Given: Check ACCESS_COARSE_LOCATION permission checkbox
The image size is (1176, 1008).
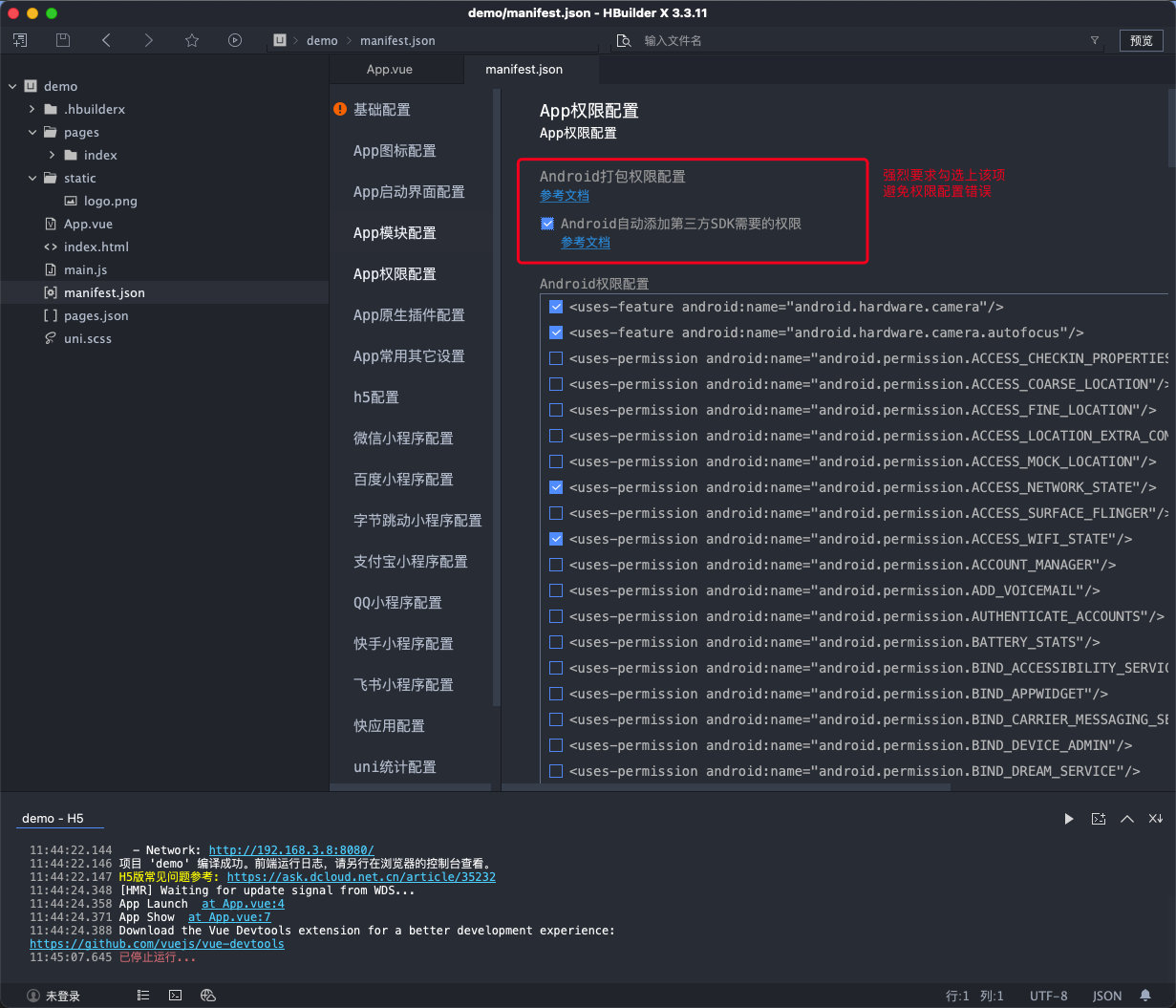Looking at the screenshot, I should 556,384.
